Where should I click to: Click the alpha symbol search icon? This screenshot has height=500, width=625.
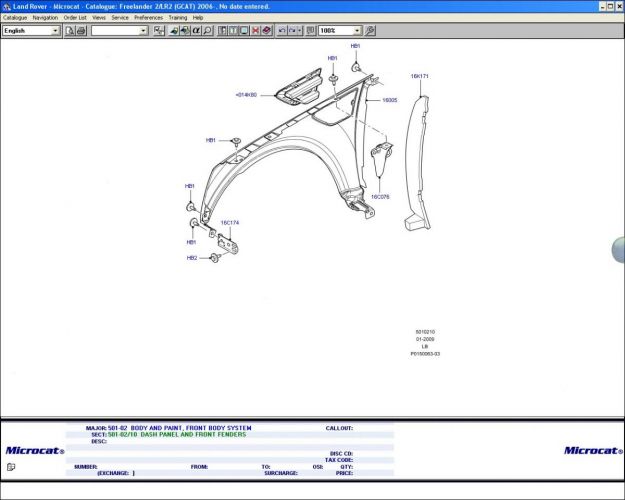click(197, 31)
